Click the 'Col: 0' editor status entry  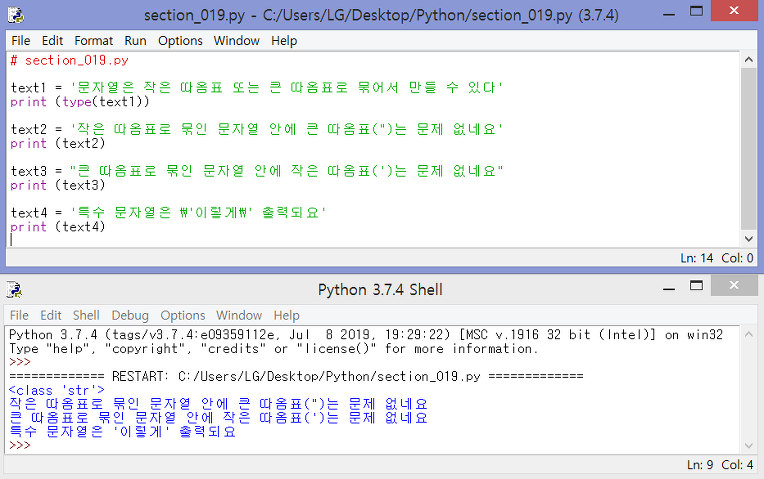[737, 258]
